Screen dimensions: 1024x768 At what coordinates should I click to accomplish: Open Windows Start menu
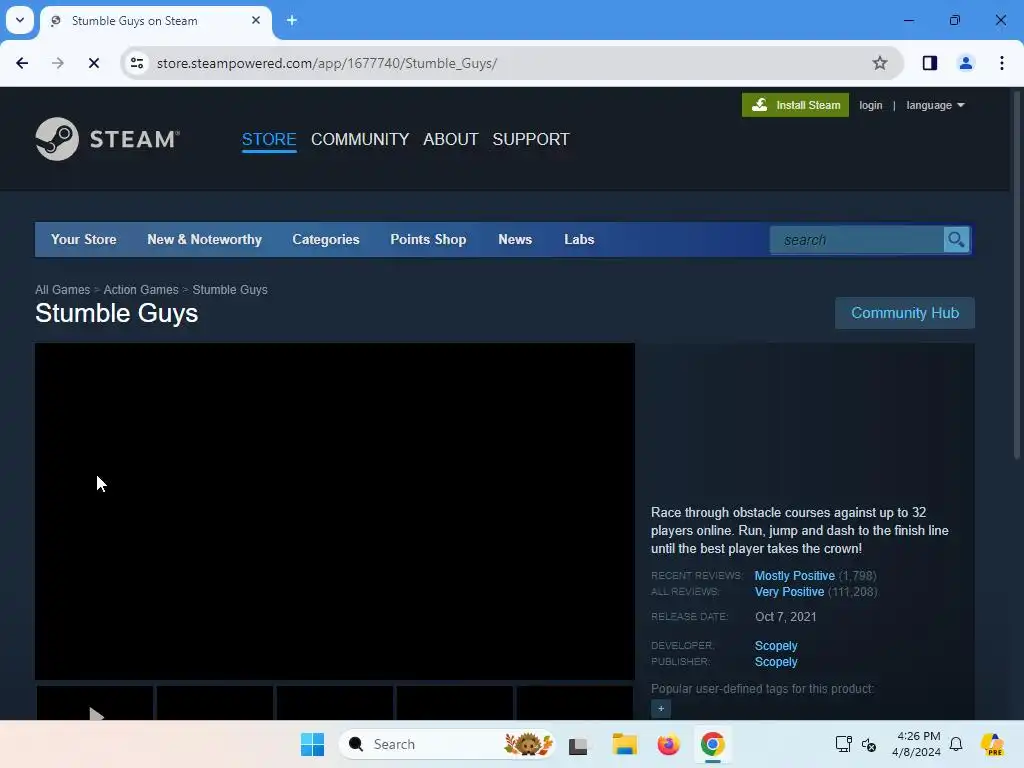pyautogui.click(x=312, y=744)
